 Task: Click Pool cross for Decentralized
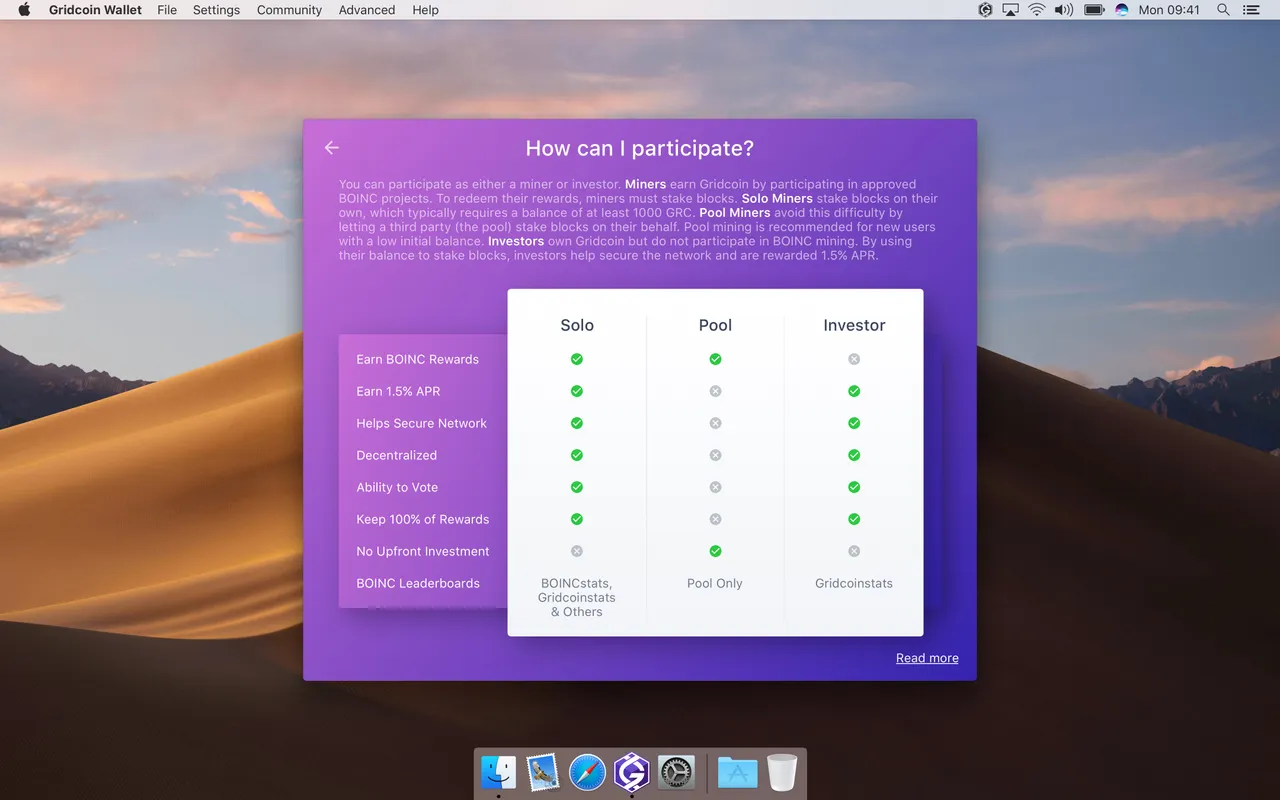coord(715,455)
